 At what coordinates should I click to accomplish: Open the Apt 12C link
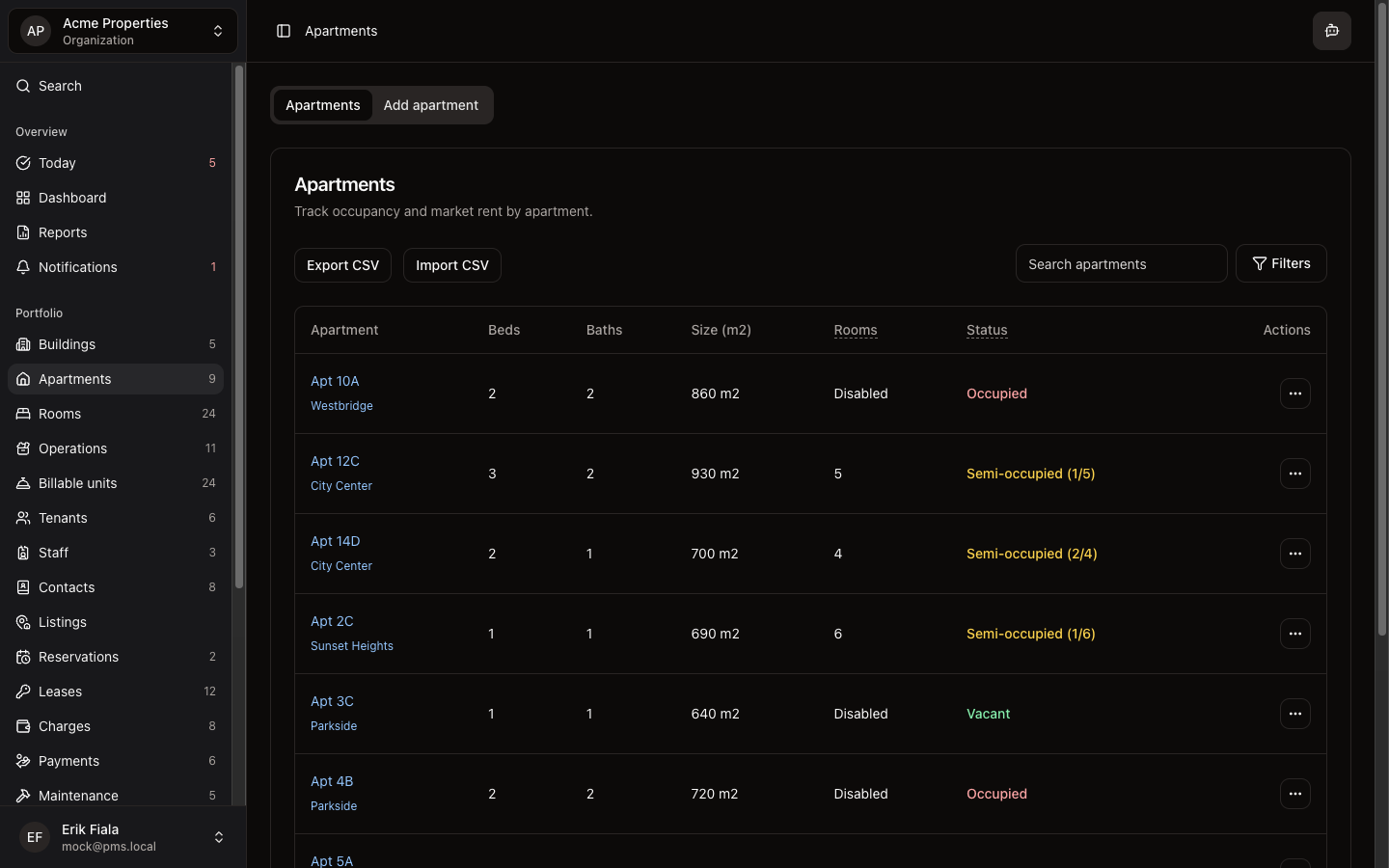click(x=335, y=461)
